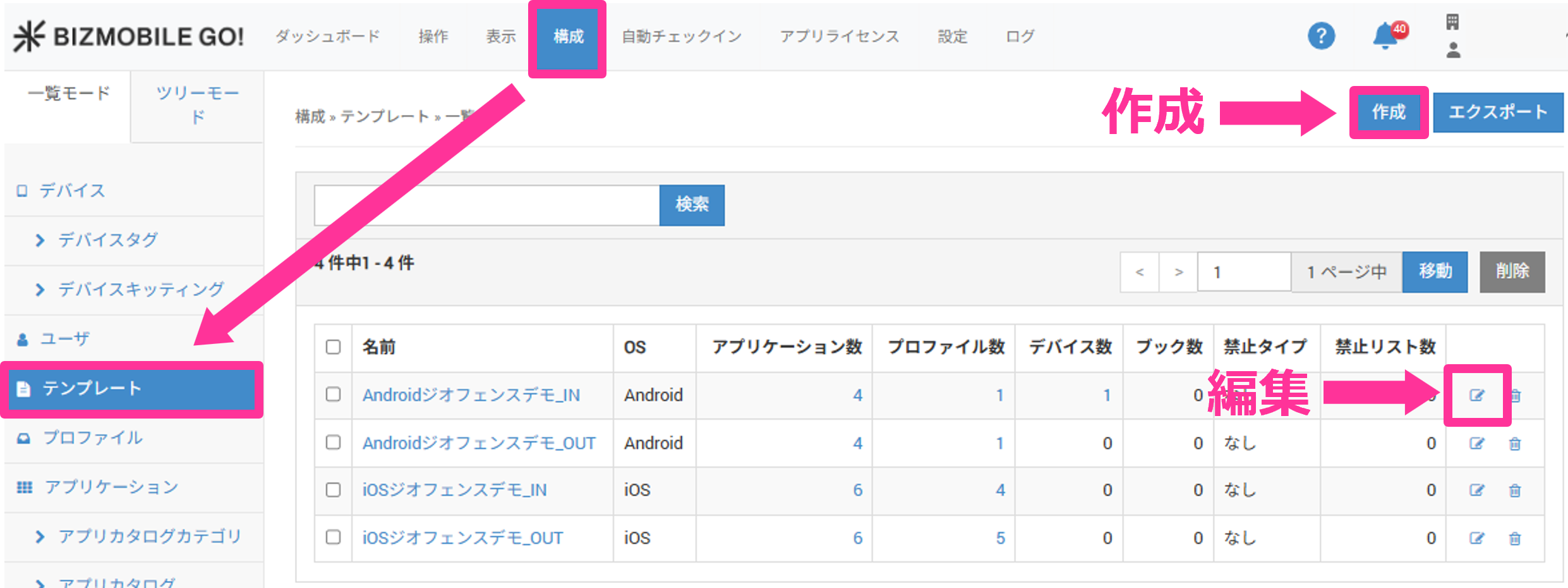Go to next page with > arrow
Image resolution: width=1568 pixels, height=588 pixels.
(x=1178, y=273)
